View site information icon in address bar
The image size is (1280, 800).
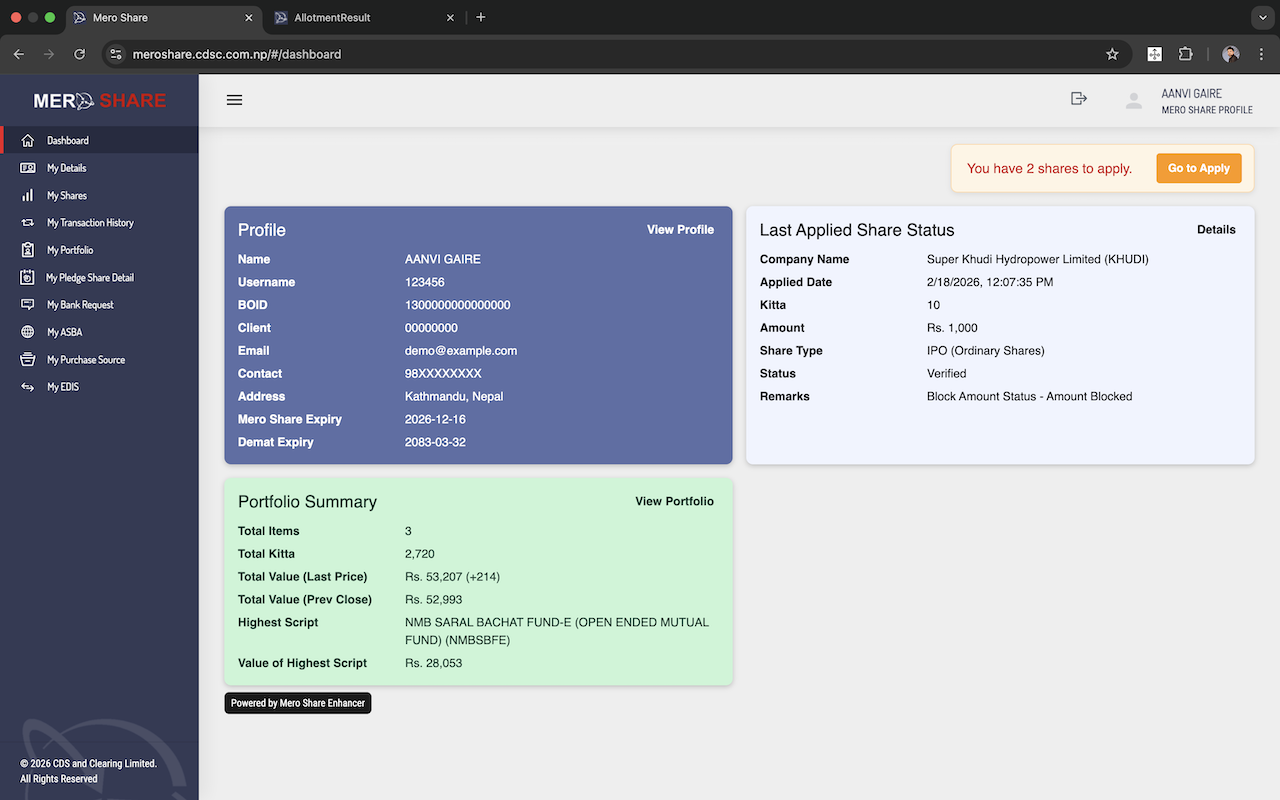pos(116,54)
